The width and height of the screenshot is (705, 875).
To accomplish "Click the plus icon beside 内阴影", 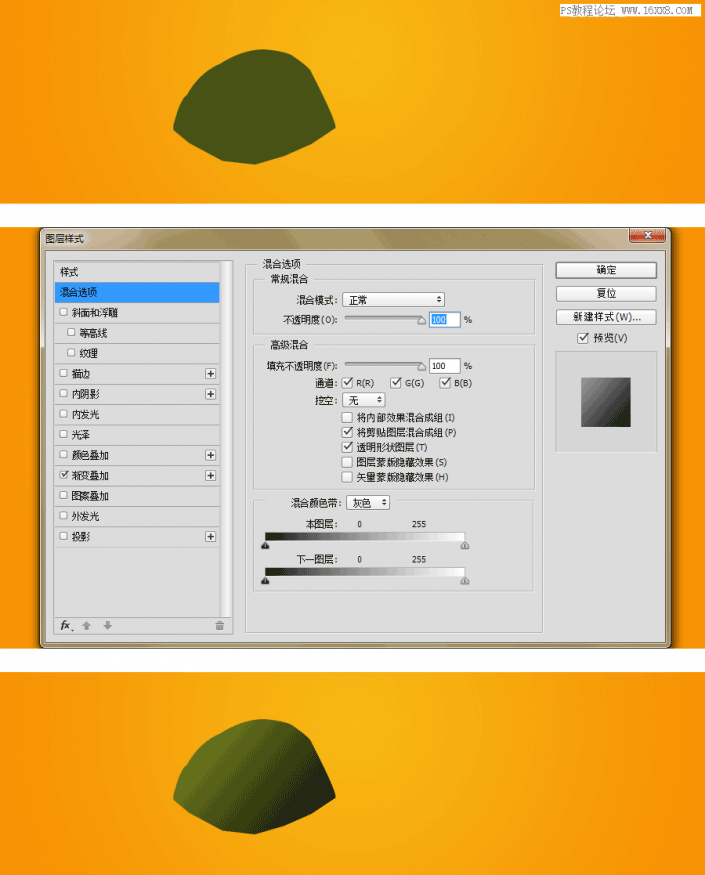I will pyautogui.click(x=210, y=394).
